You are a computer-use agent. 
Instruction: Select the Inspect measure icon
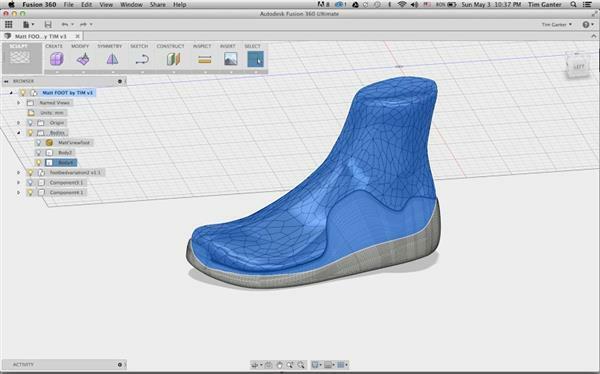205,59
